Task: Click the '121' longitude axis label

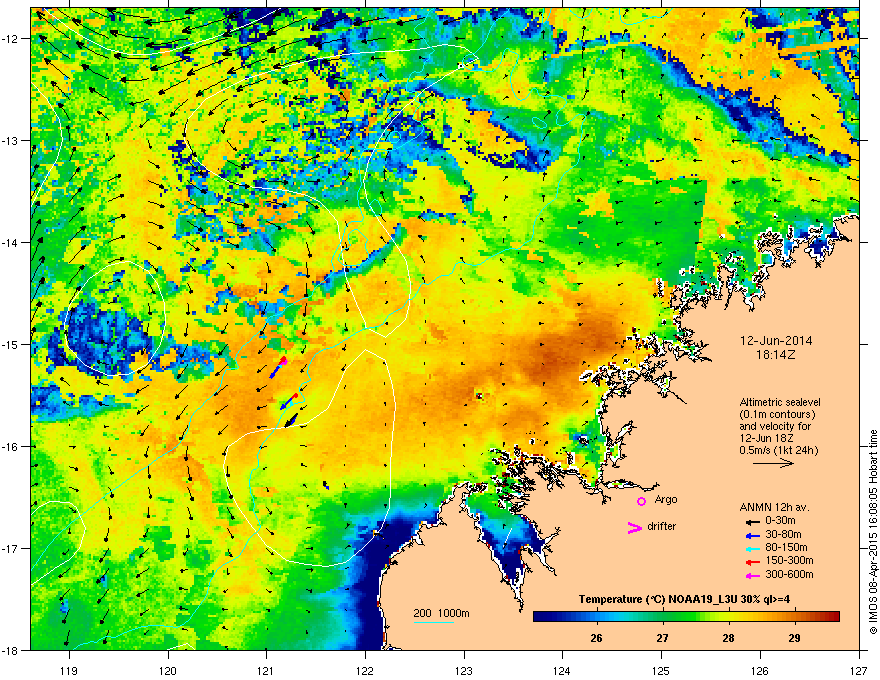Action: pyautogui.click(x=266, y=670)
